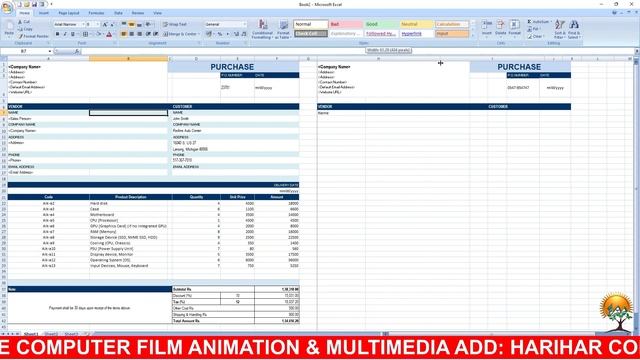The width and height of the screenshot is (640, 360).
Task: Click the Name Box showing B7
Action: click(24, 51)
